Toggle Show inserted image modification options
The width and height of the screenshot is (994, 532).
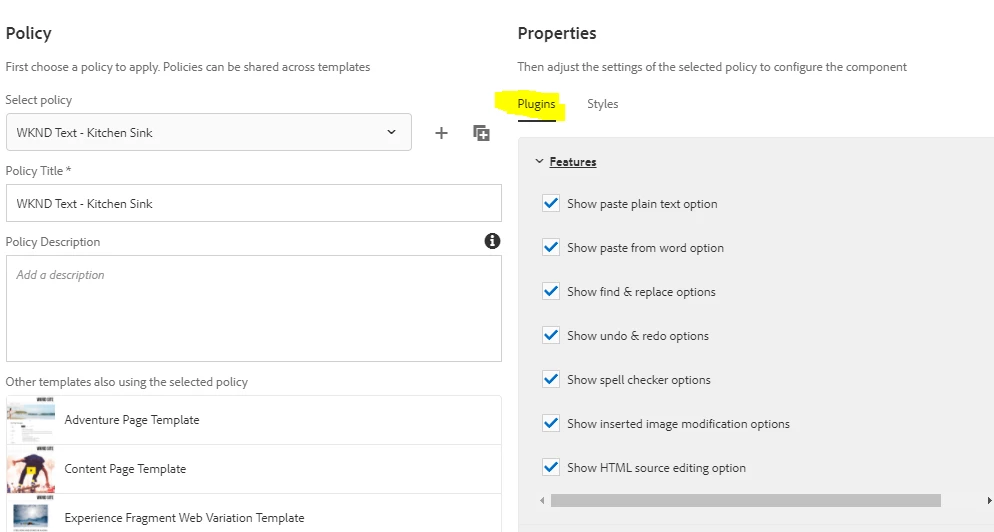pos(551,424)
